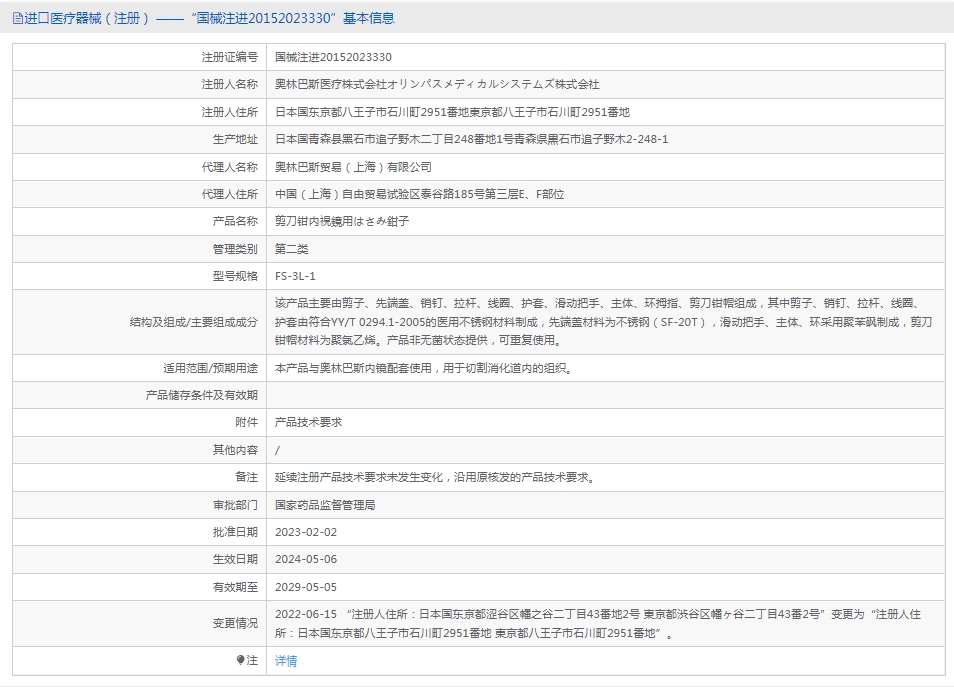The width and height of the screenshot is (954, 687).
Task: Click the lightbulb icon beside 注
Action: (x=240, y=661)
